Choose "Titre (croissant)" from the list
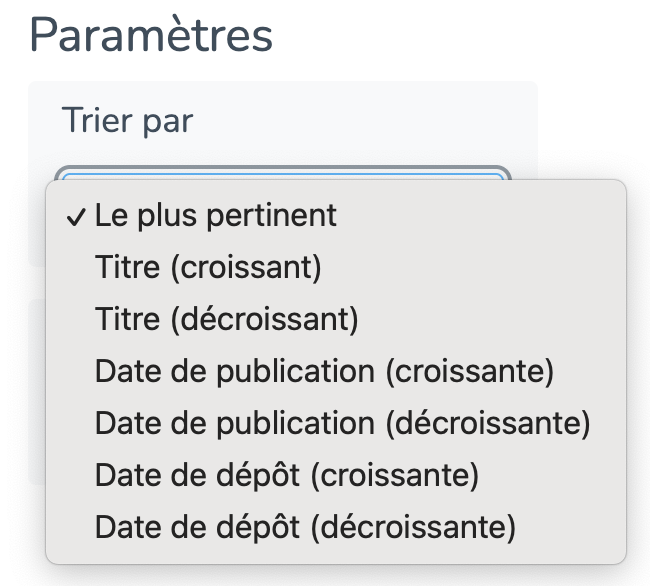The height and width of the screenshot is (586, 650). point(207,267)
